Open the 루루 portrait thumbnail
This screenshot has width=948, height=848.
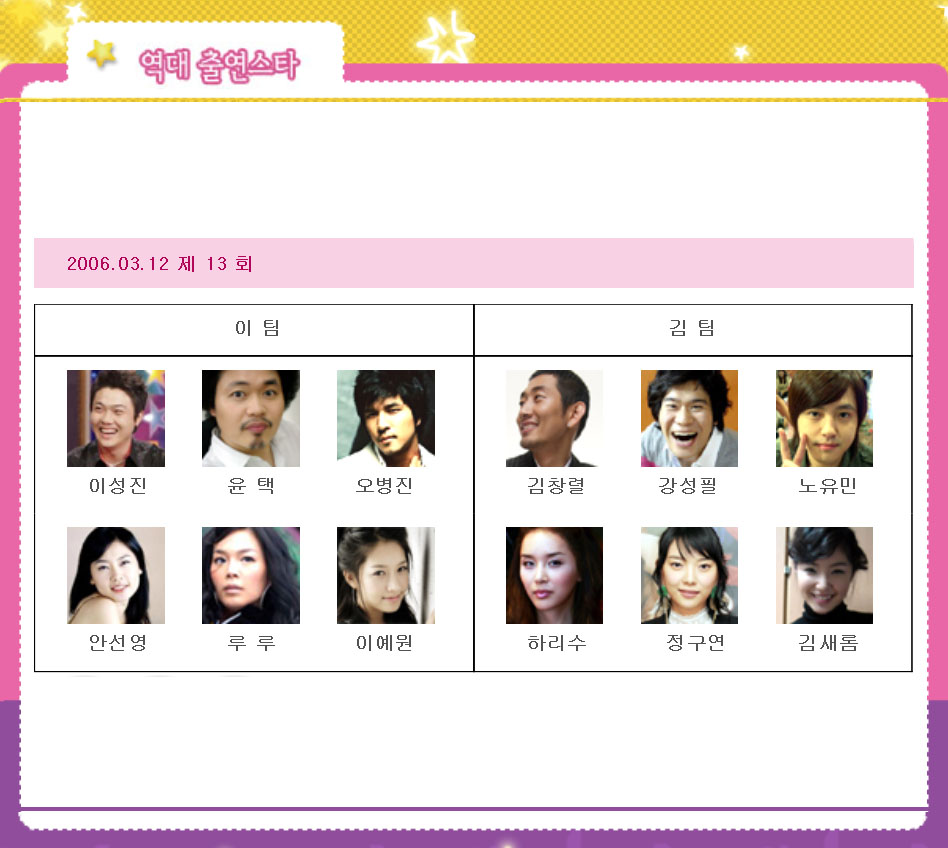point(251,575)
